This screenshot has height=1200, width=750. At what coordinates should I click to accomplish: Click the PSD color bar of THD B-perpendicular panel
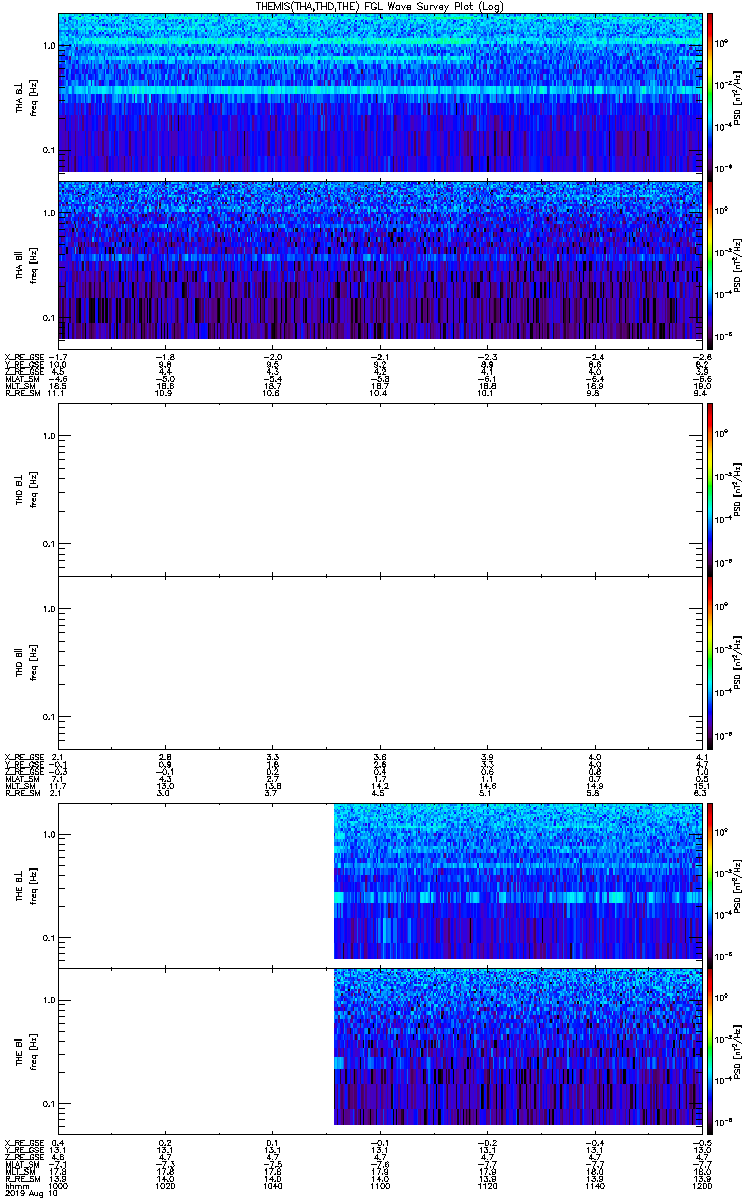pos(709,489)
